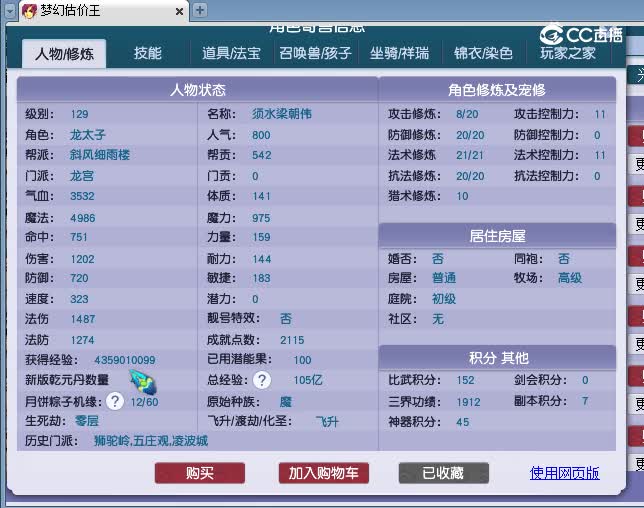Click the school value 龙宫
This screenshot has width=644, height=508.
click(82, 176)
